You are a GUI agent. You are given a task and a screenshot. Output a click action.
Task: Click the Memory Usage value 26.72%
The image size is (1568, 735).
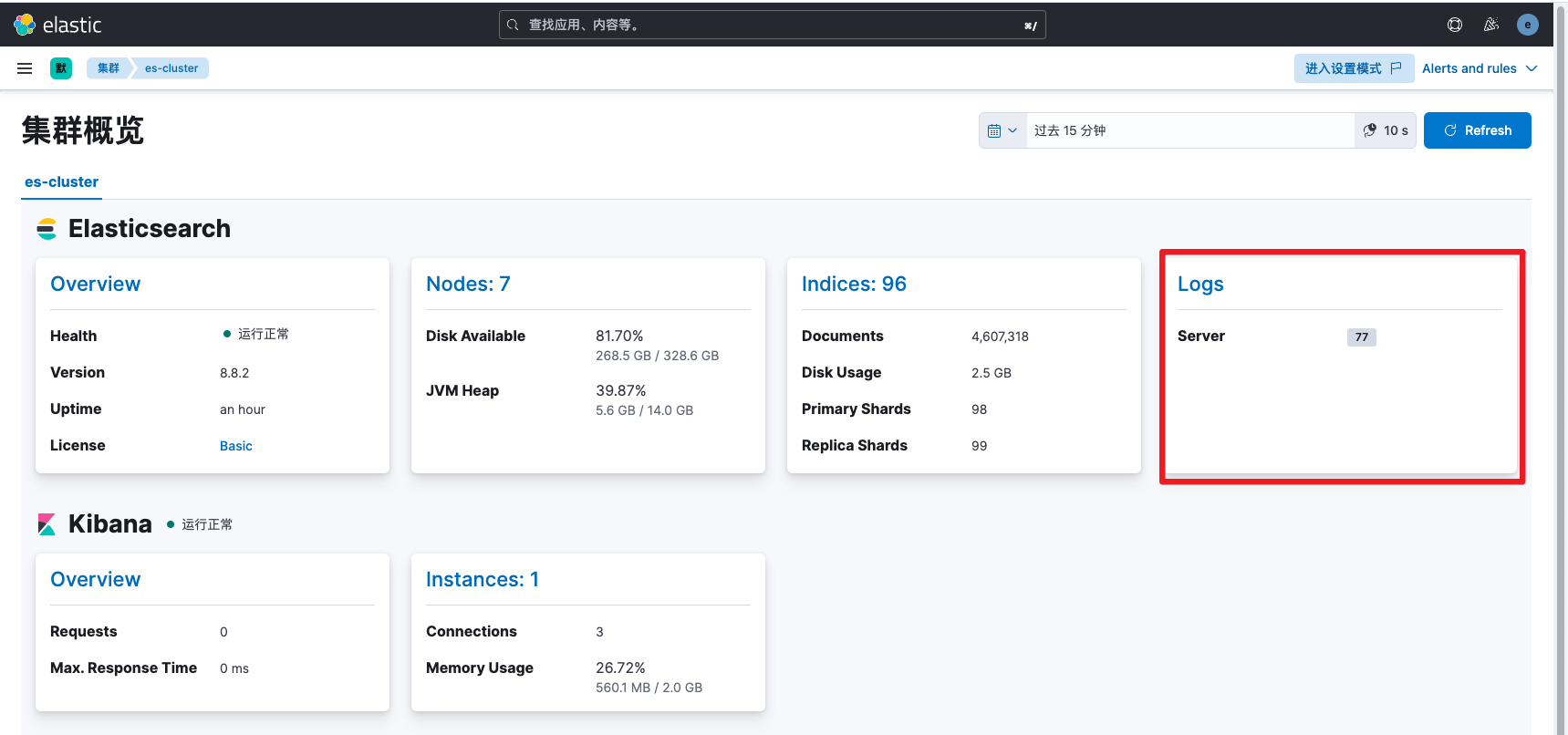click(620, 668)
